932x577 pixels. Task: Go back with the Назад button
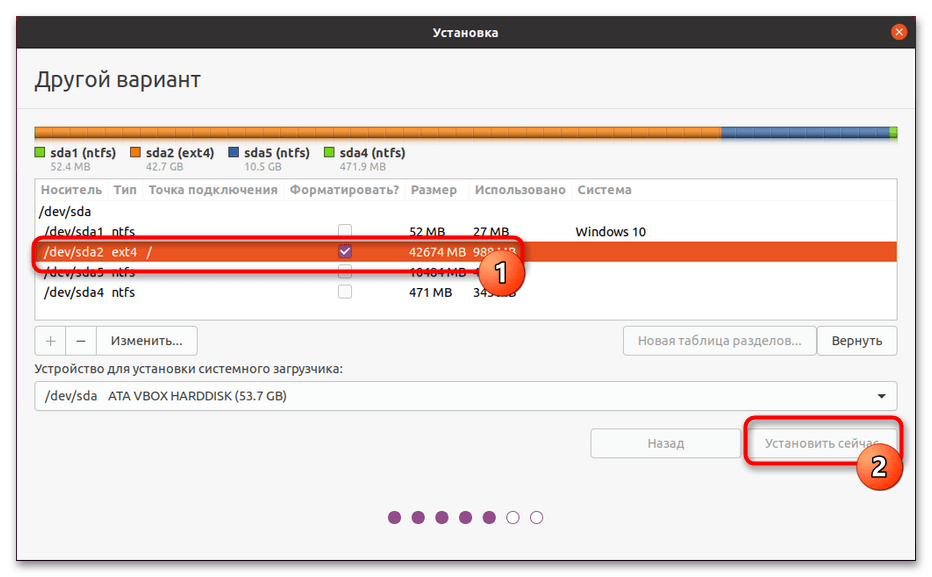[664, 443]
